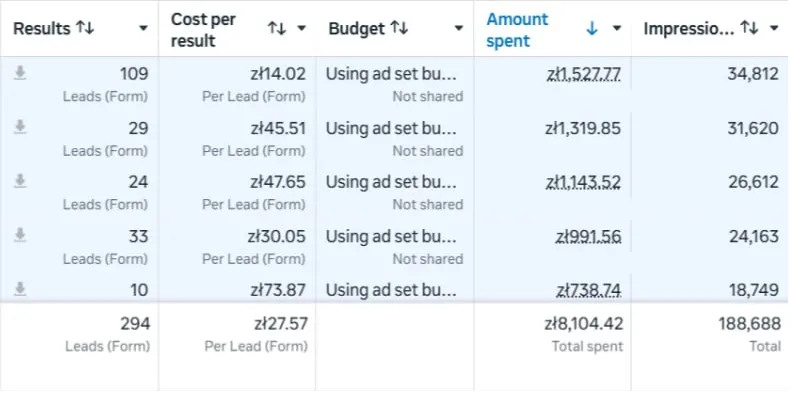Image resolution: width=791 pixels, height=394 pixels.
Task: Click the 24,163 impressions value
Action: point(754,236)
